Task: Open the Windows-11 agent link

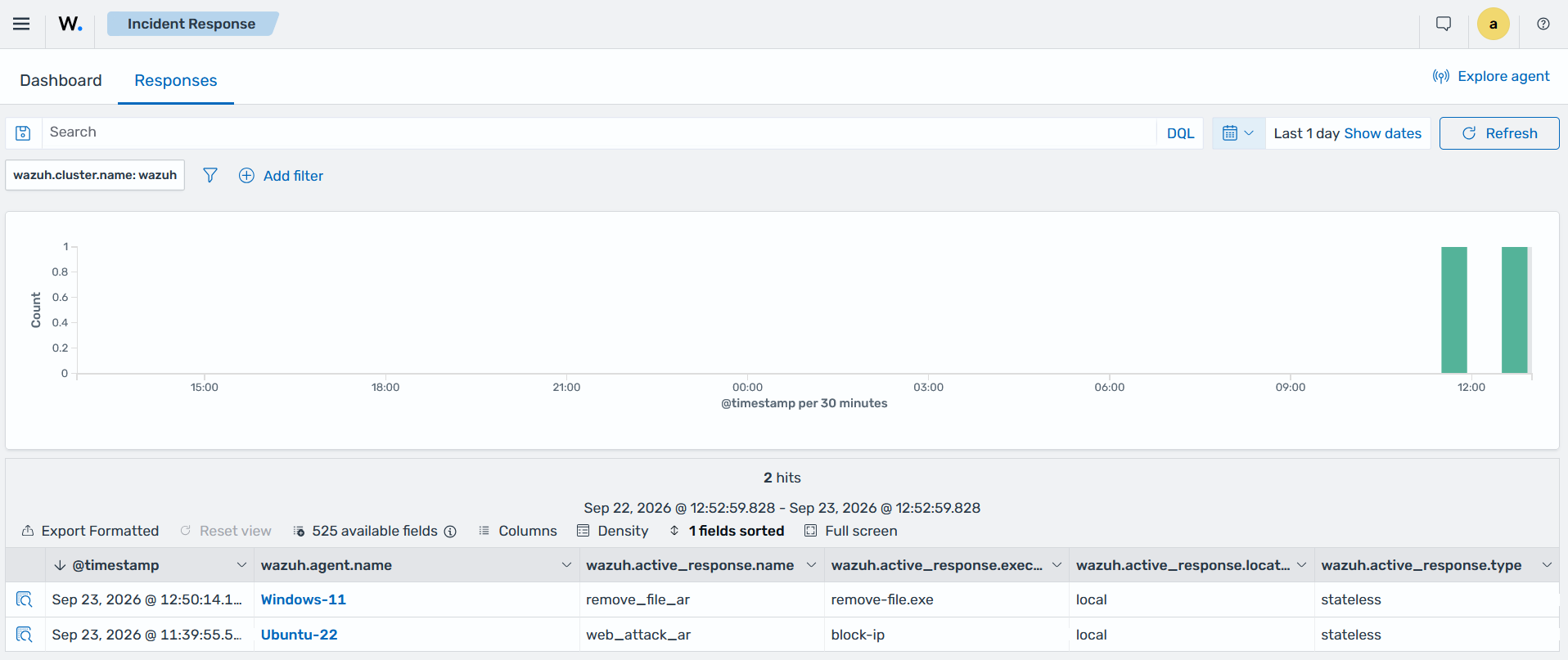Action: pos(304,599)
